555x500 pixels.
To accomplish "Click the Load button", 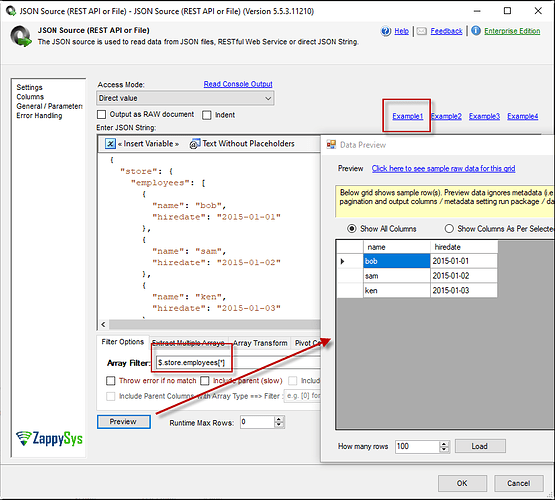I will [480, 446].
